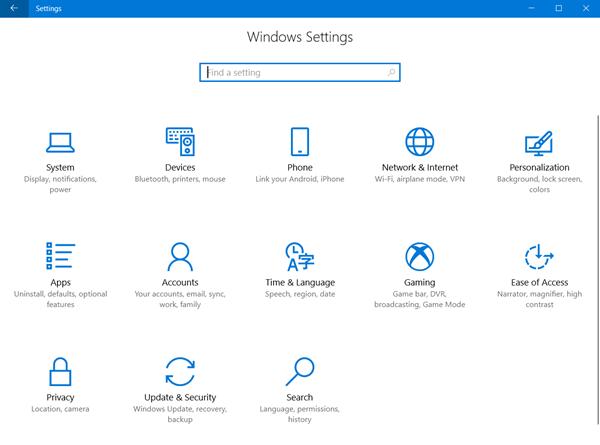This screenshot has width=600, height=445.
Task: Click the Privacy label
Action: click(60, 398)
